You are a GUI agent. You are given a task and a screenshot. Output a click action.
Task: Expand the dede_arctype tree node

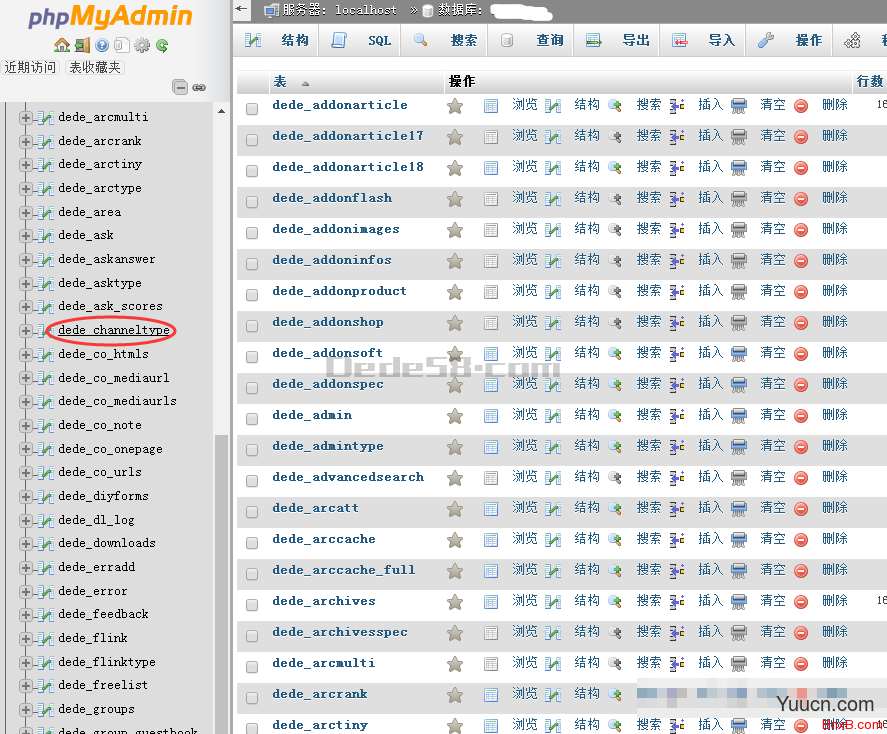tap(25, 189)
